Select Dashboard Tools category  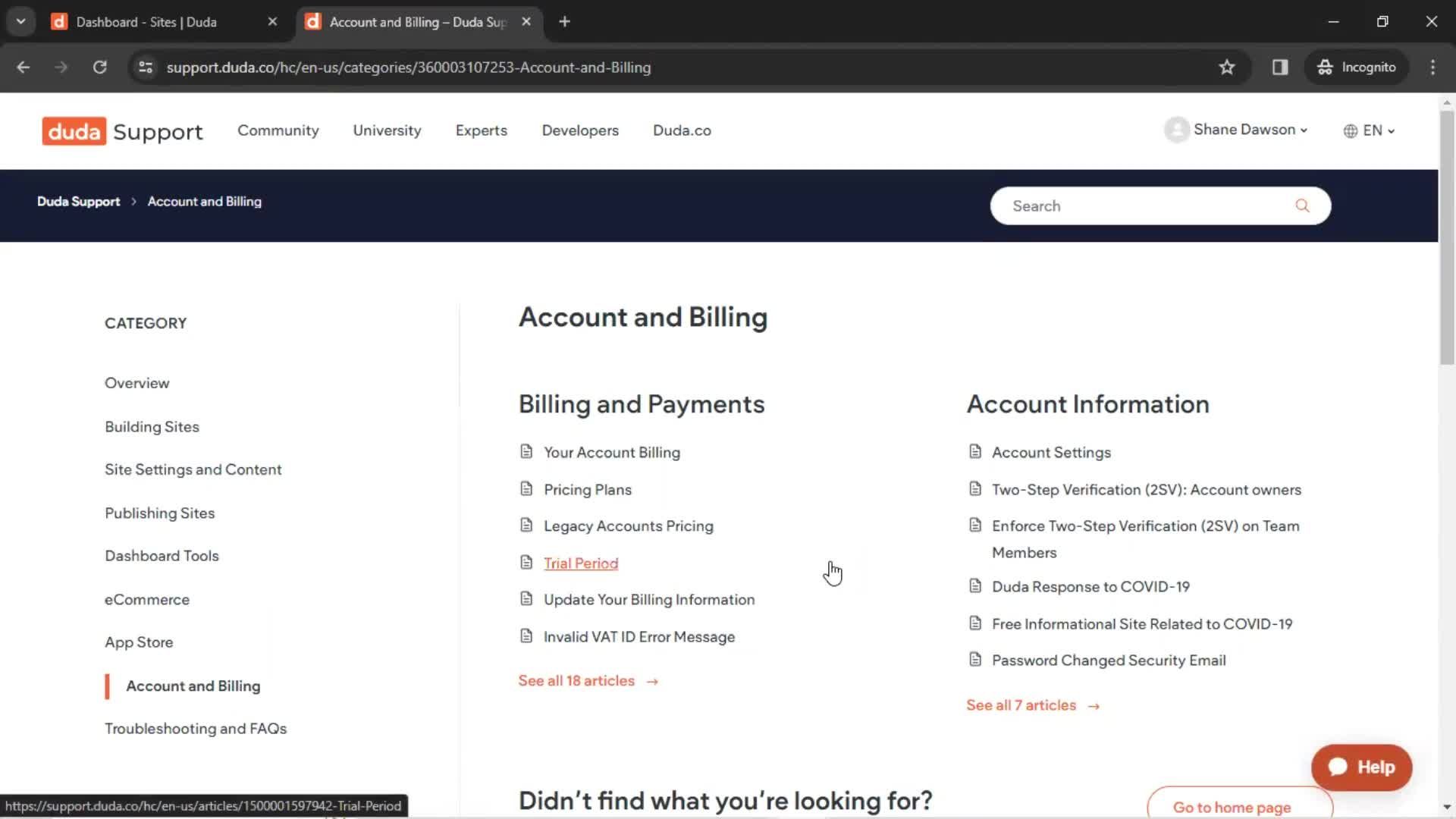pos(162,556)
